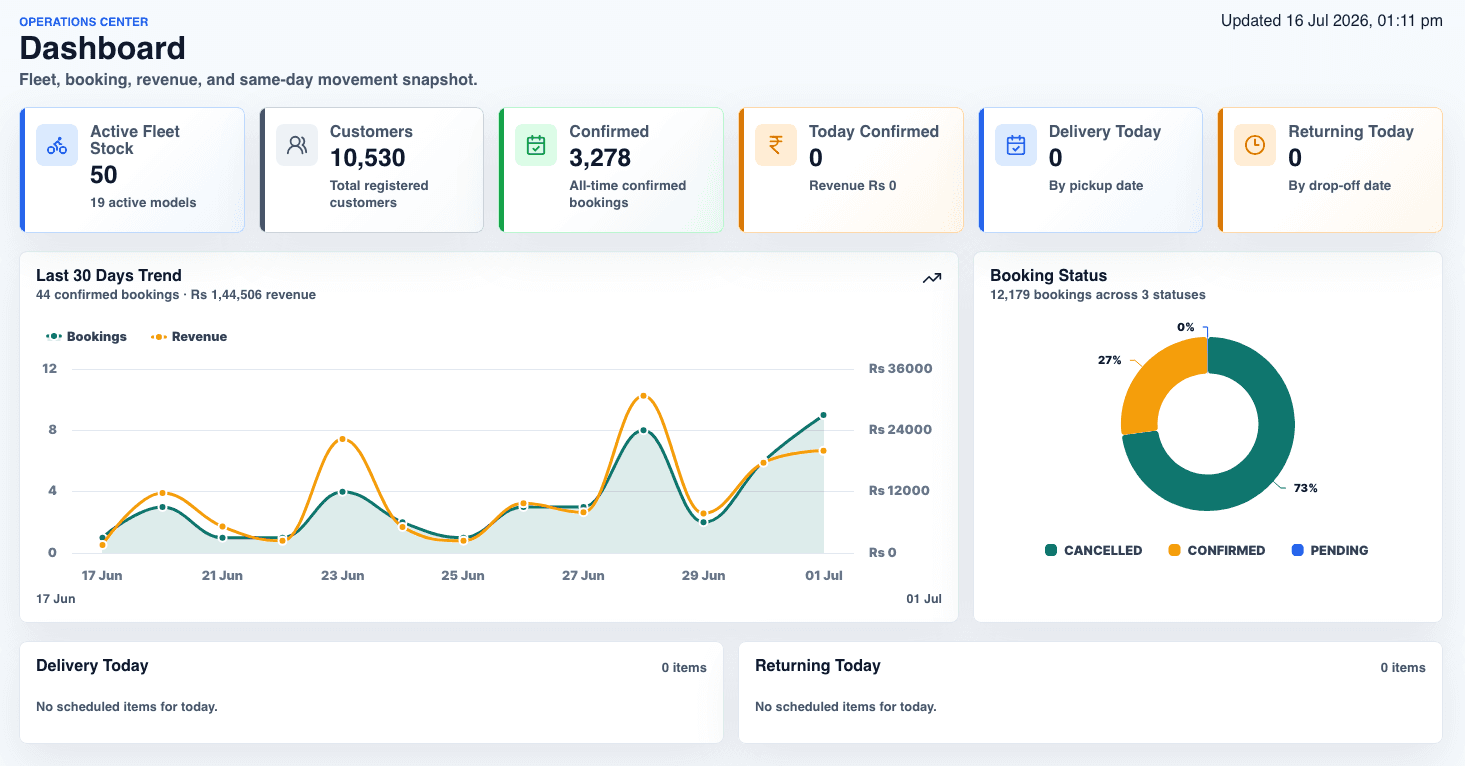Click the 23 Jun revenue data point
The width and height of the screenshot is (1465, 766).
pos(342,439)
